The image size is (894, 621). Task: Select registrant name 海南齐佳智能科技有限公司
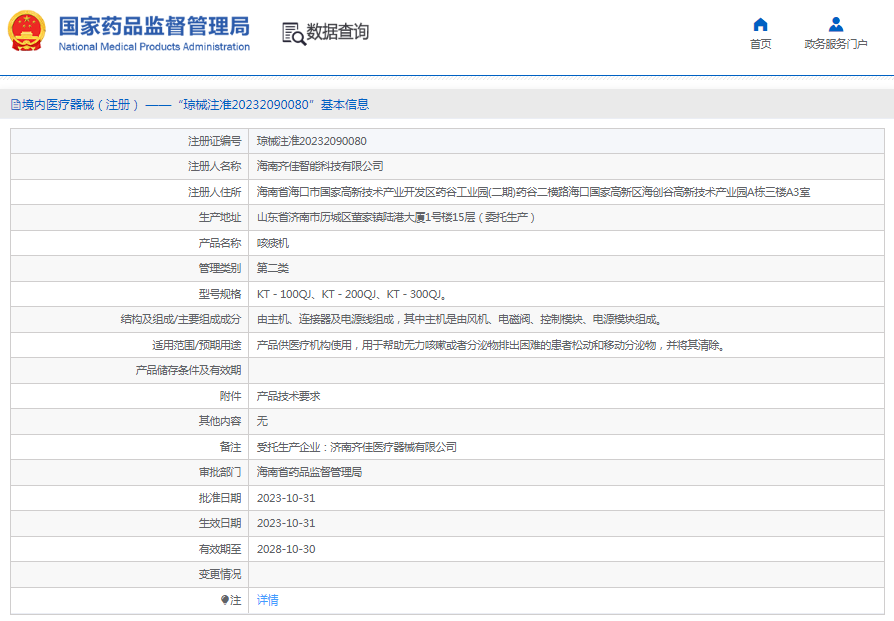320,167
